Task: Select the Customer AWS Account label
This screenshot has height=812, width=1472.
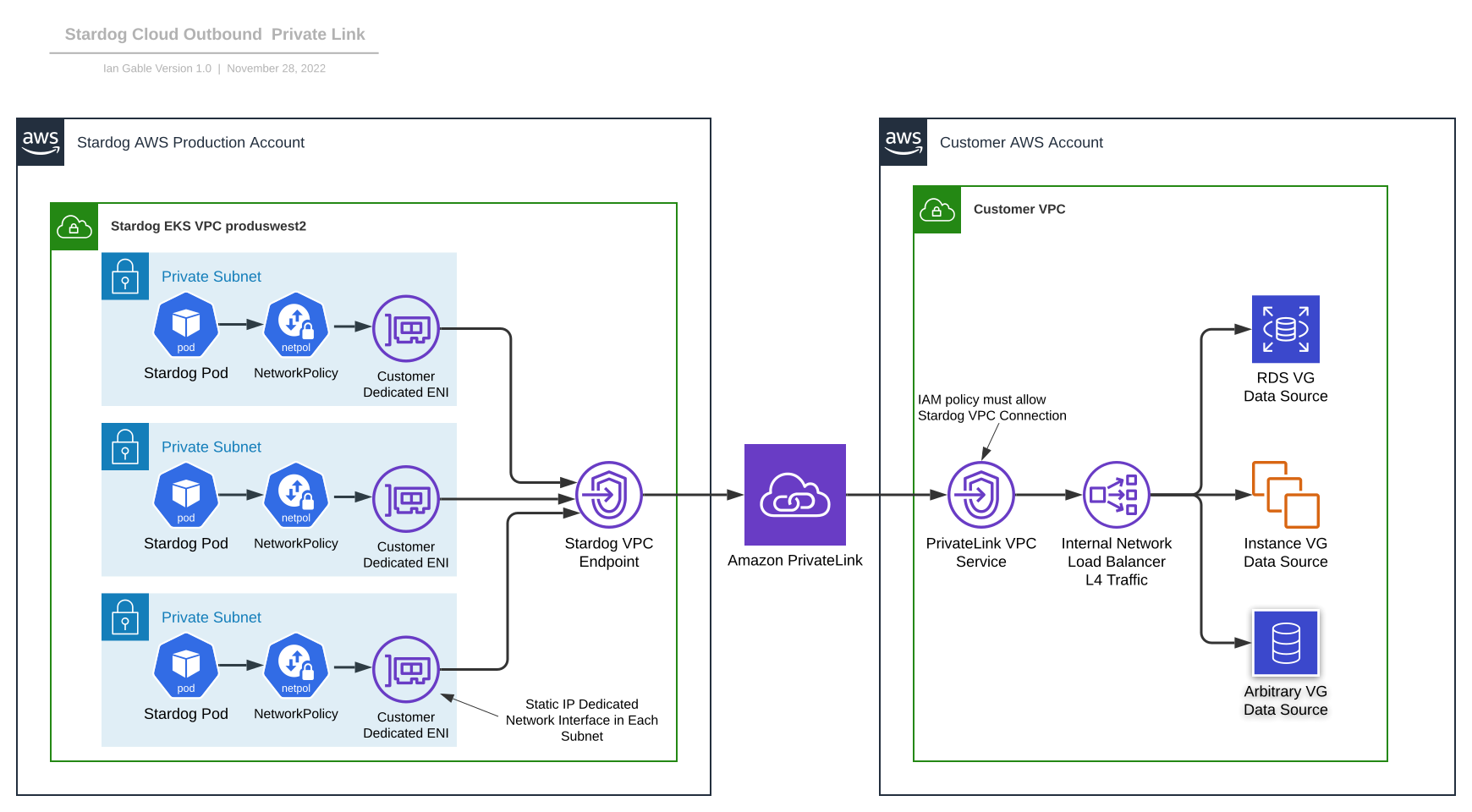Action: (1021, 143)
